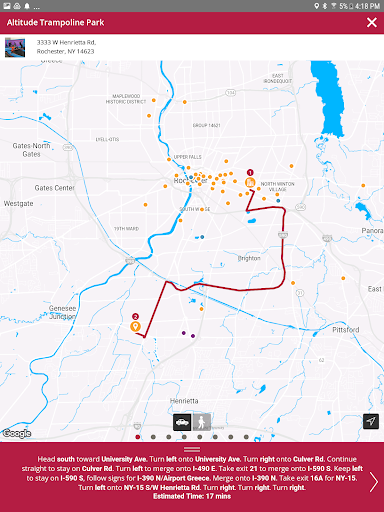Screen dimensions: 384x512
Task: Tap the orange destination pin marker
Action: coord(135,326)
